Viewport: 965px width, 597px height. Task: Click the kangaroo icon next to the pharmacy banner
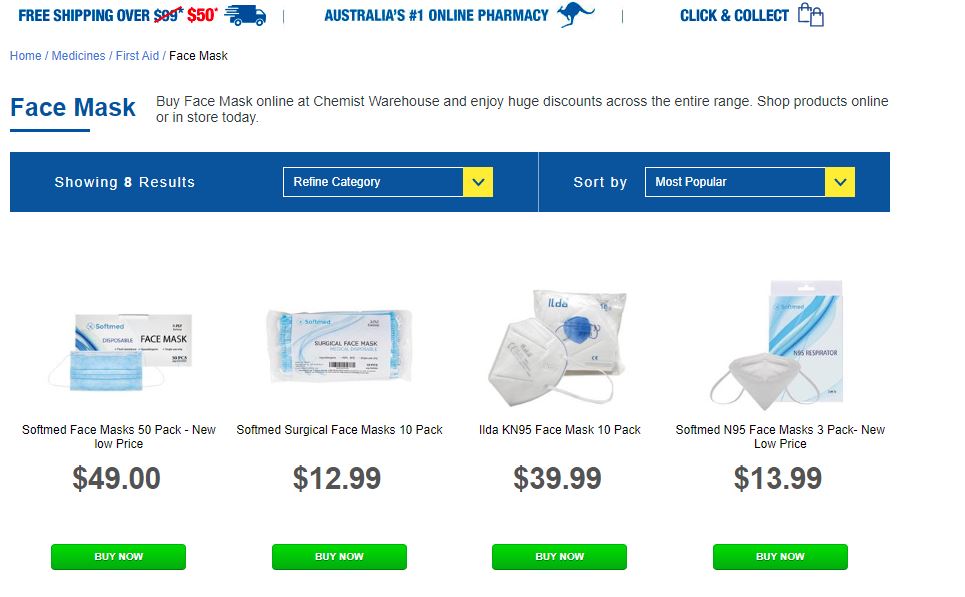tap(577, 14)
